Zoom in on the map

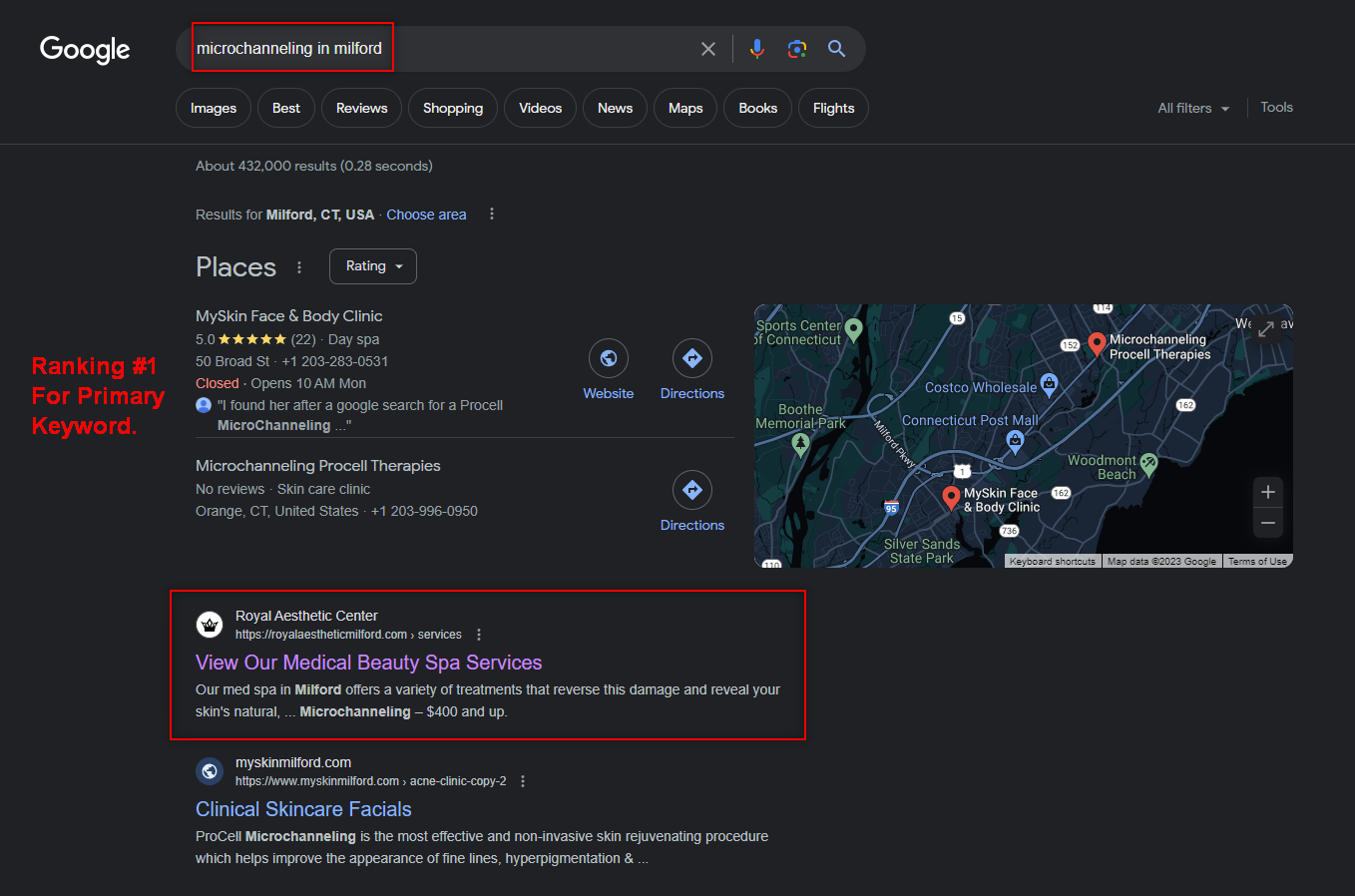click(x=1268, y=492)
